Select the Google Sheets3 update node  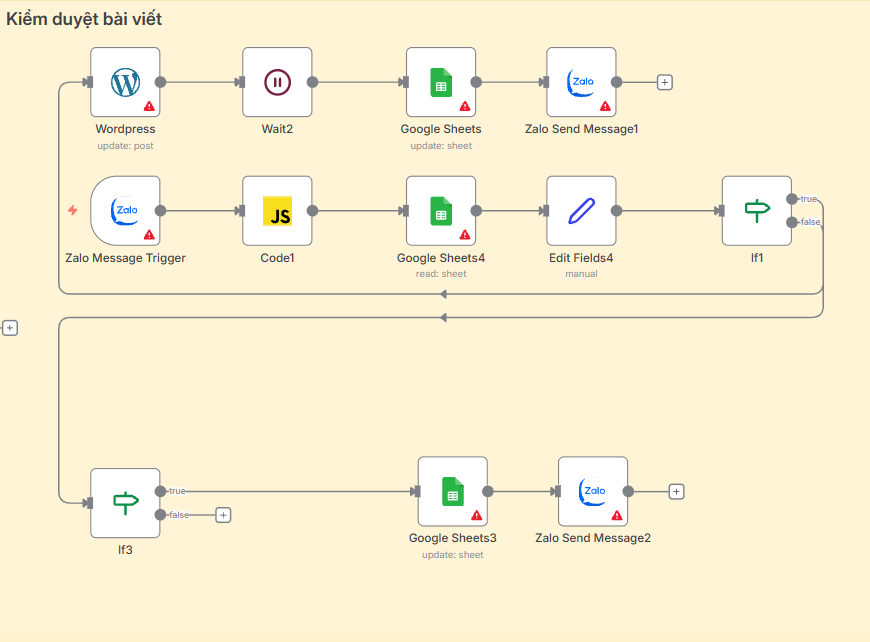[x=452, y=491]
